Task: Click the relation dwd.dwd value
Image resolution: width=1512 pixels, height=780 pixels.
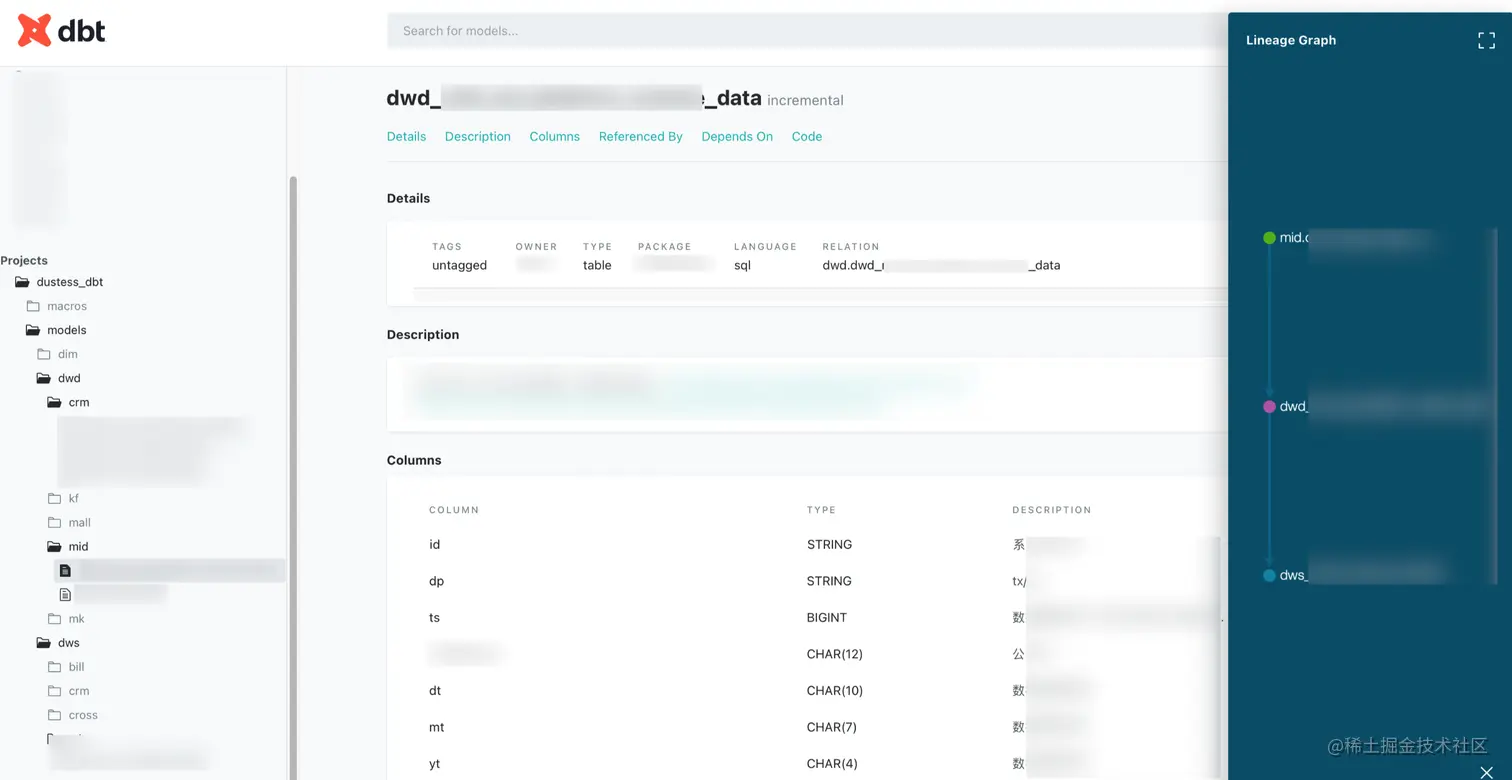Action: (x=941, y=265)
